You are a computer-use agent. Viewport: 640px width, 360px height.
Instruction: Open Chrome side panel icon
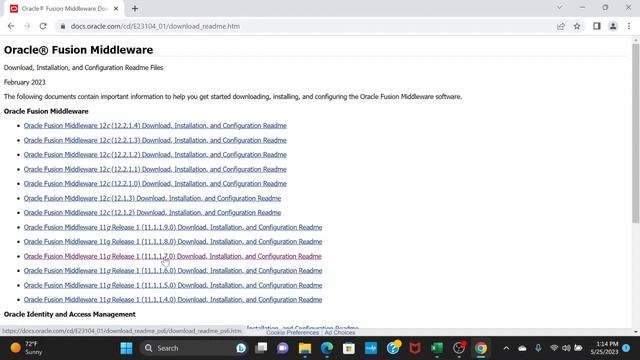[x=597, y=26]
